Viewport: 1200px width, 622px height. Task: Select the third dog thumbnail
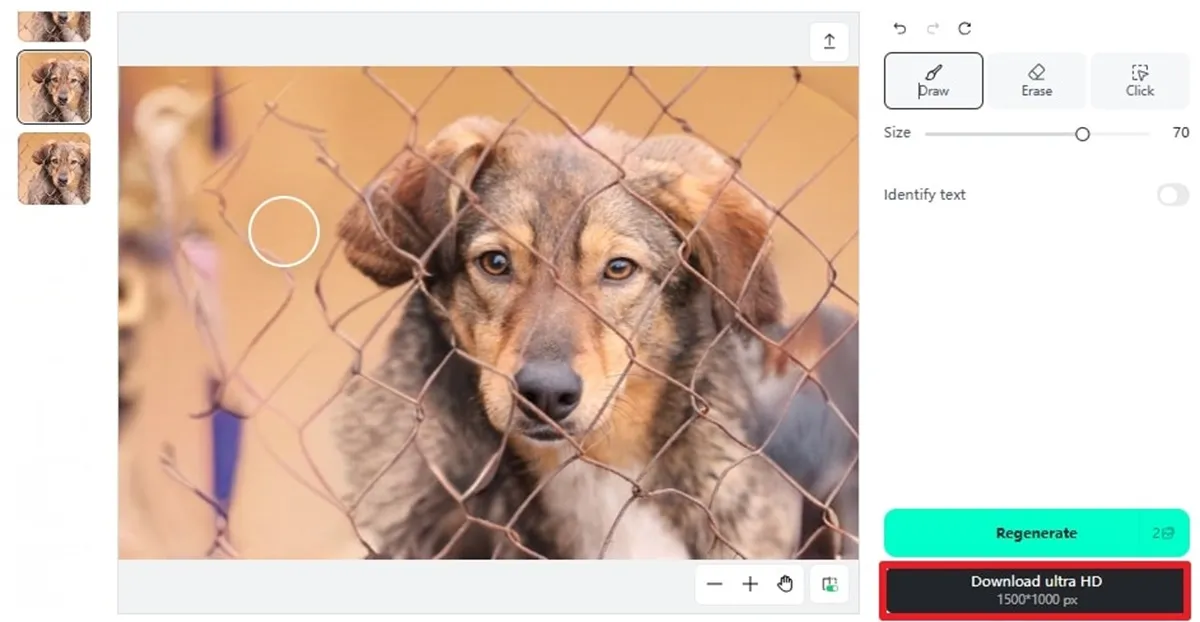pyautogui.click(x=54, y=168)
